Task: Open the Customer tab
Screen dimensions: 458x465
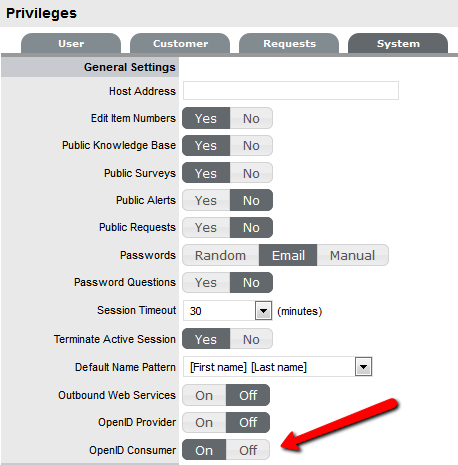Action: tap(180, 43)
